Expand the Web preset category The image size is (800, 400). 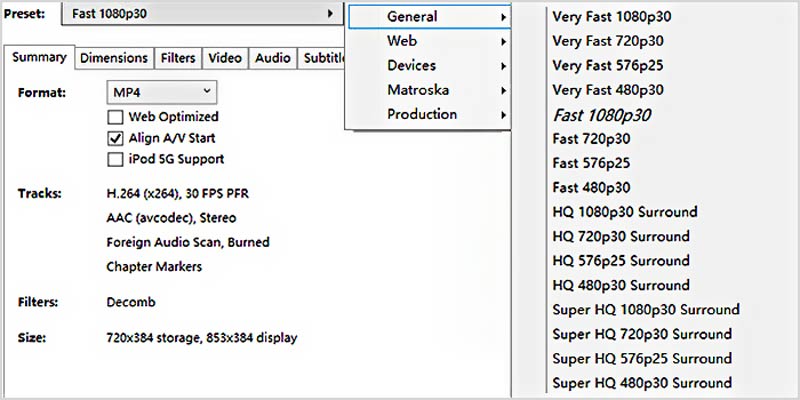[429, 41]
